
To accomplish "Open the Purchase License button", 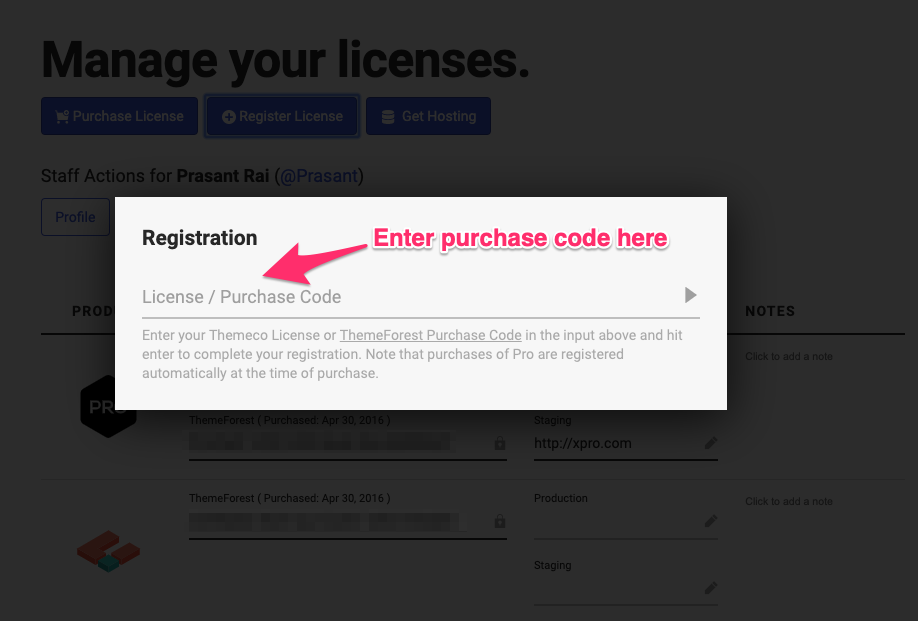I will (119, 116).
